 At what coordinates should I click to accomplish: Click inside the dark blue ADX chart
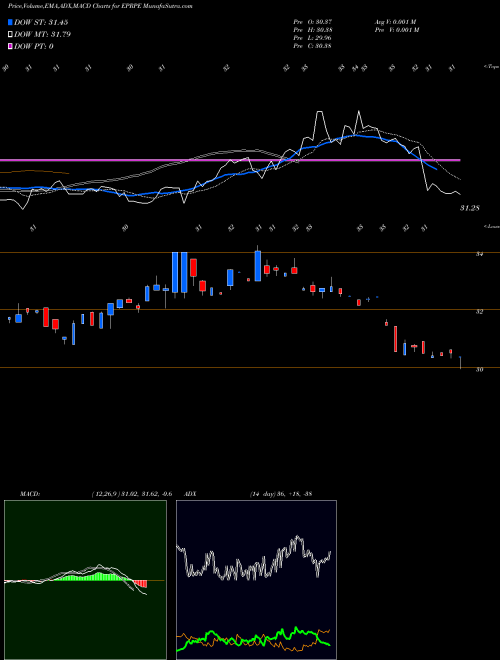(256, 580)
